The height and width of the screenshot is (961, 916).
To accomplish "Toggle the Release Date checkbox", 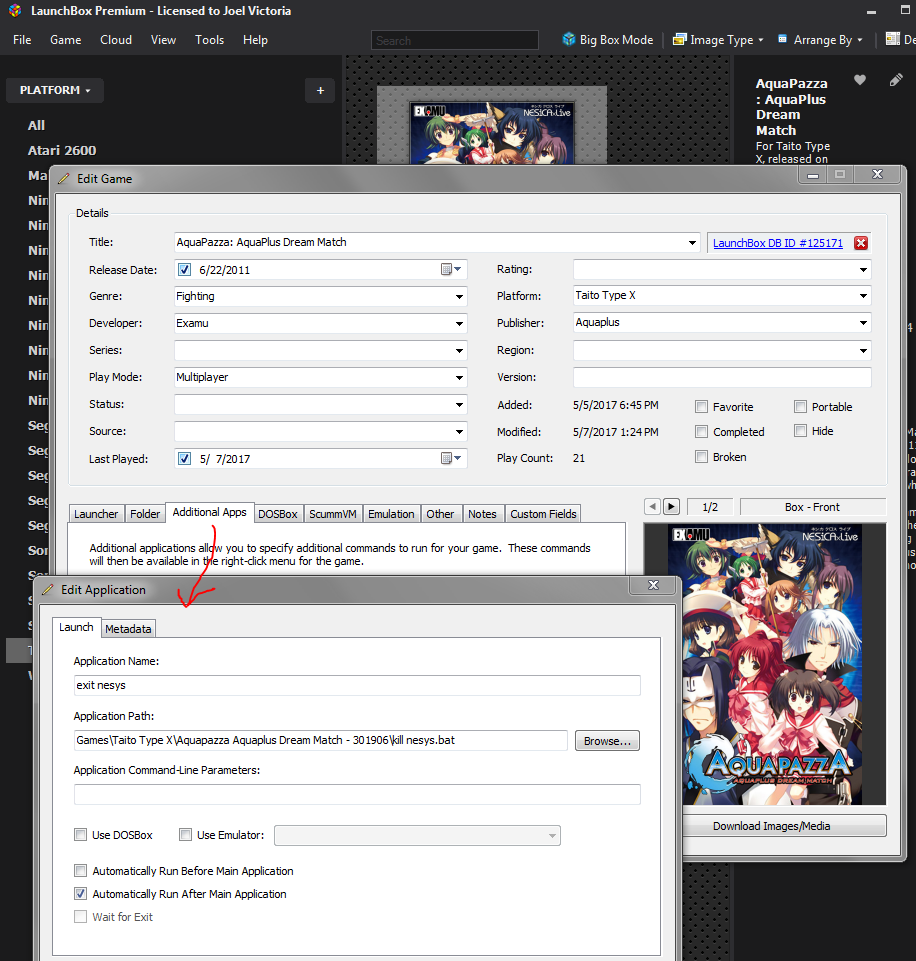I will (x=184, y=269).
